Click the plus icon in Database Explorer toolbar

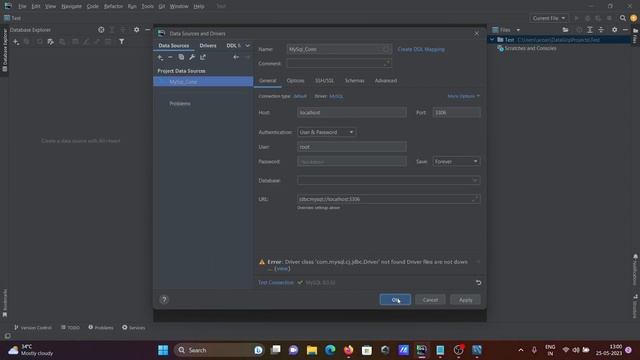pyautogui.click(x=16, y=42)
